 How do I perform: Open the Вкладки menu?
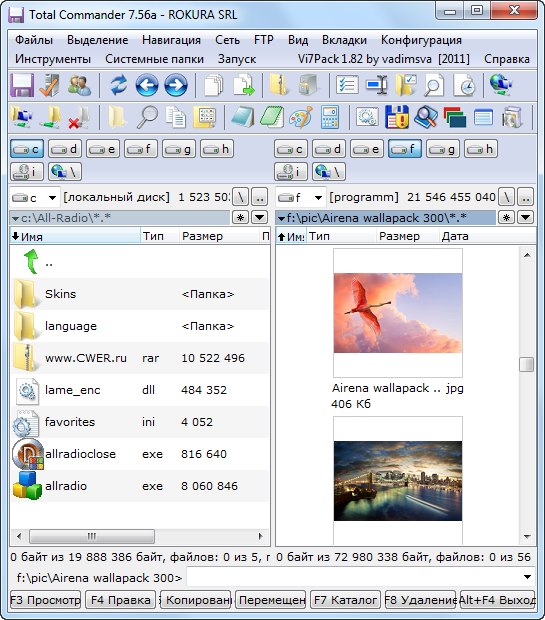click(344, 40)
